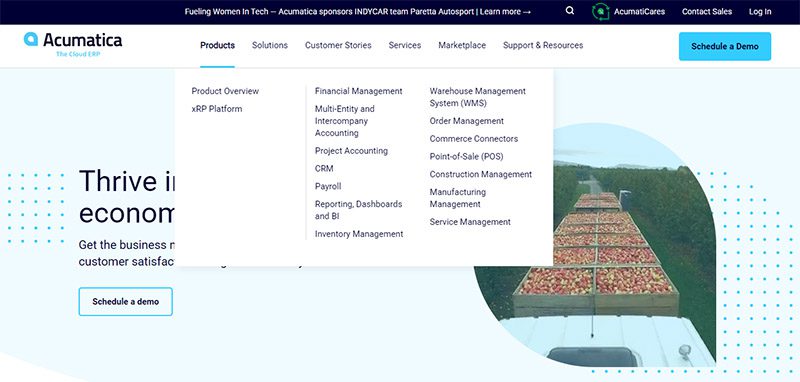Expand the Services navigation item
Image resolution: width=800 pixels, height=382 pixels.
tap(405, 45)
